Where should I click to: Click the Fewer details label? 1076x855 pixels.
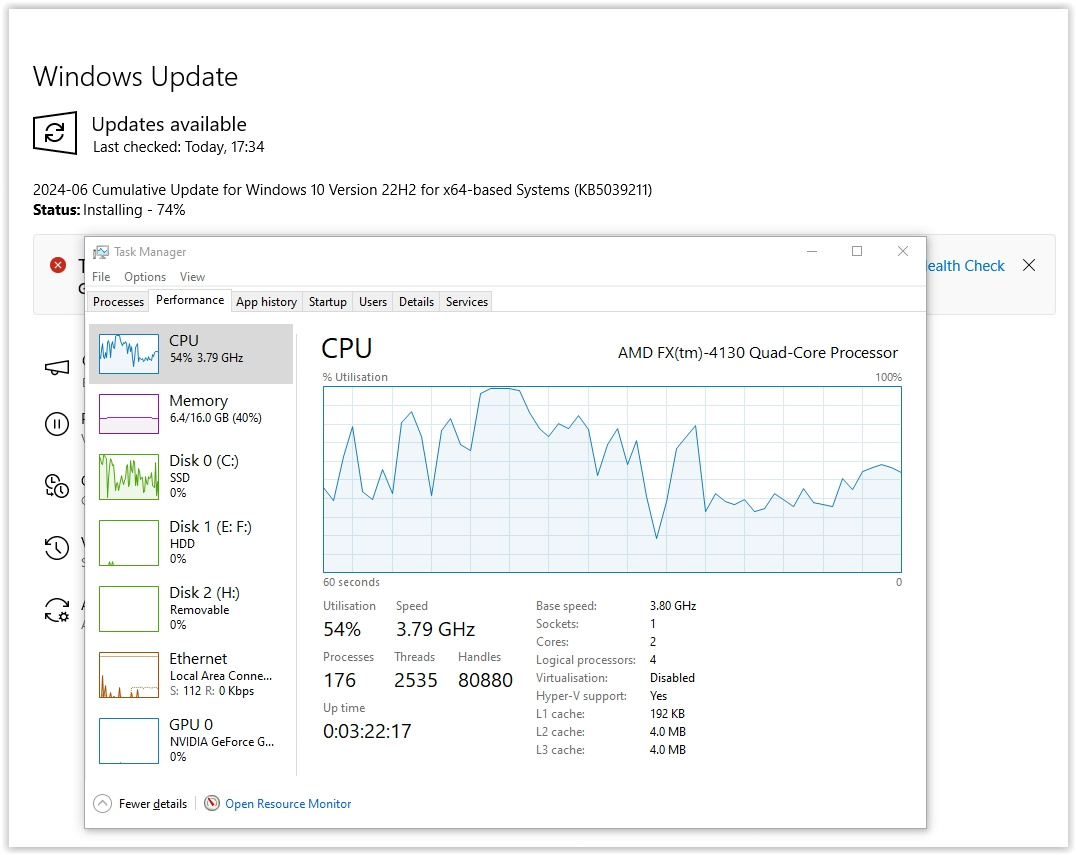152,804
